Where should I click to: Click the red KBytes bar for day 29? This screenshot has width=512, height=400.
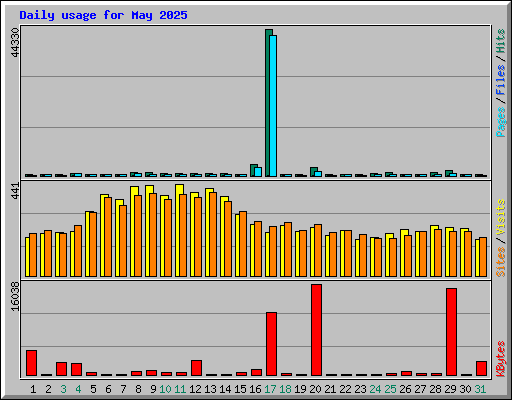coord(451,332)
